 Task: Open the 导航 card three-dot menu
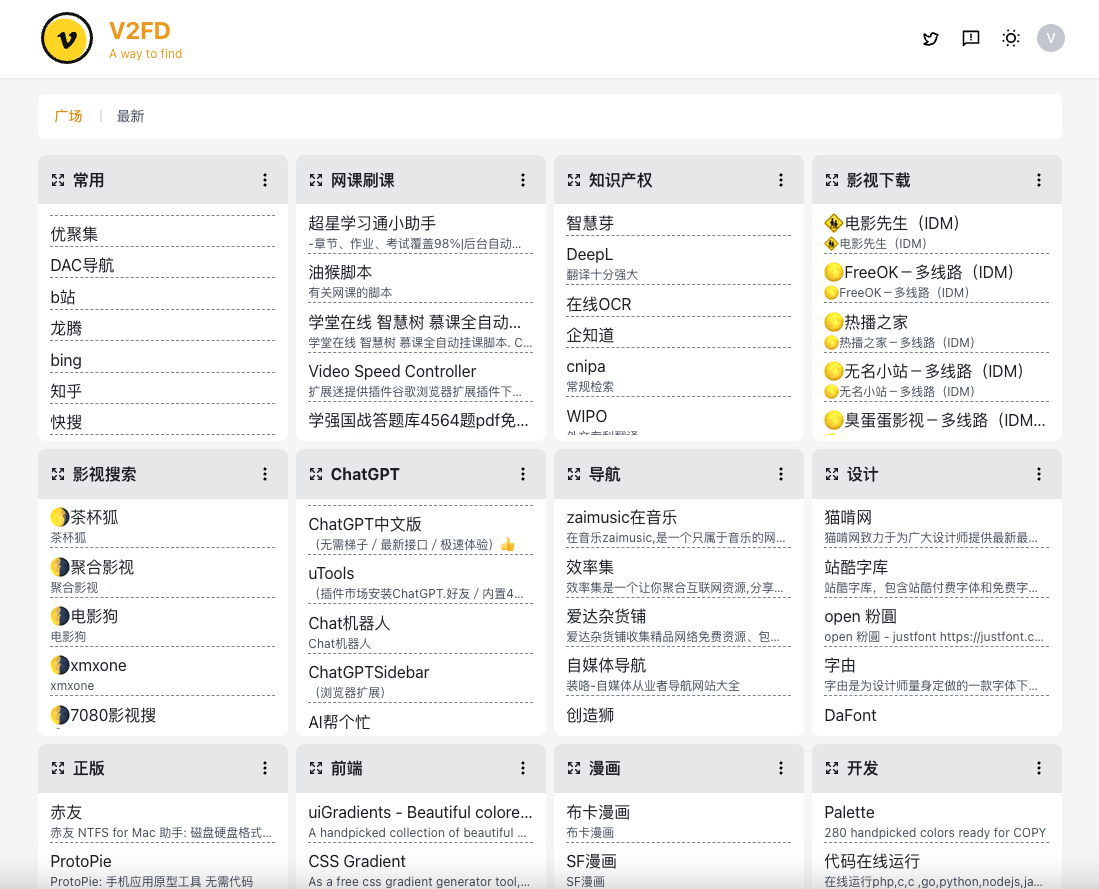coord(781,475)
